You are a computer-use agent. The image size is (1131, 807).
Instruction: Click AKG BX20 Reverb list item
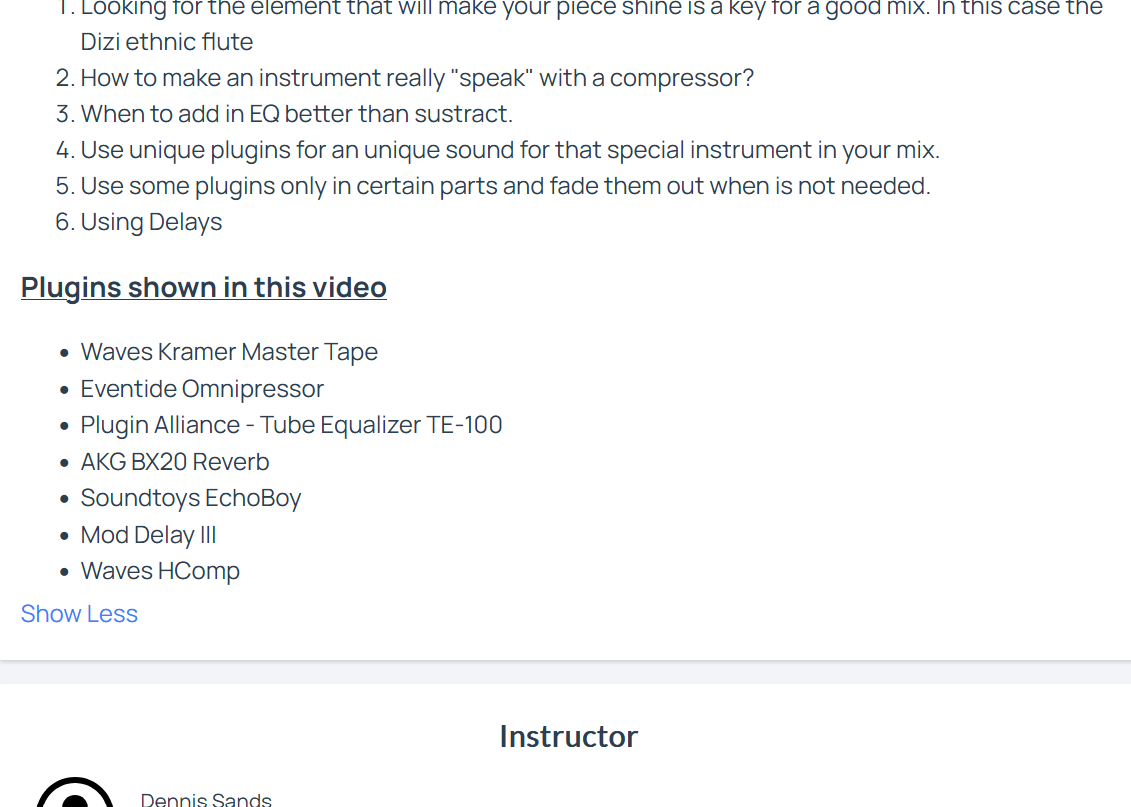click(175, 462)
